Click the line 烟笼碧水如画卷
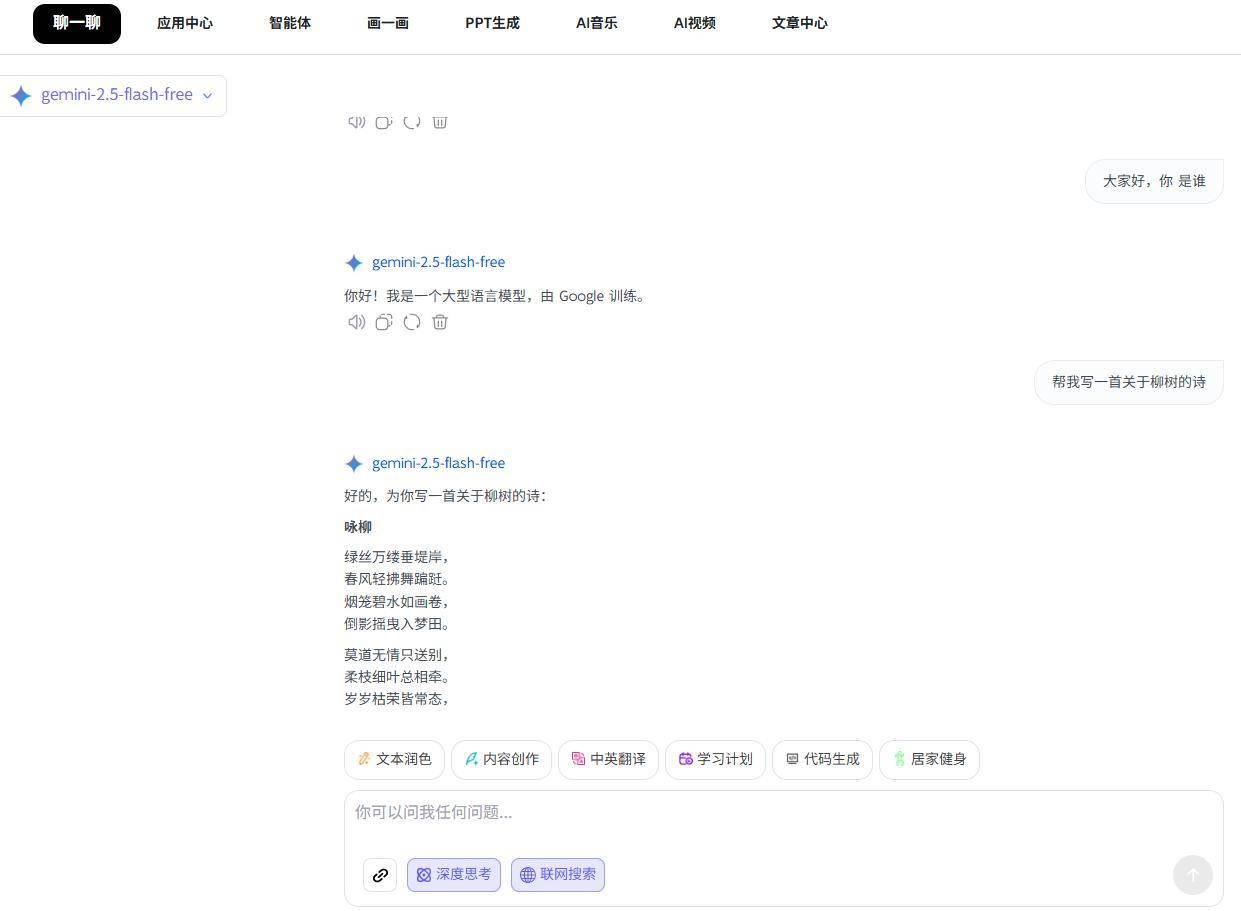 397,602
